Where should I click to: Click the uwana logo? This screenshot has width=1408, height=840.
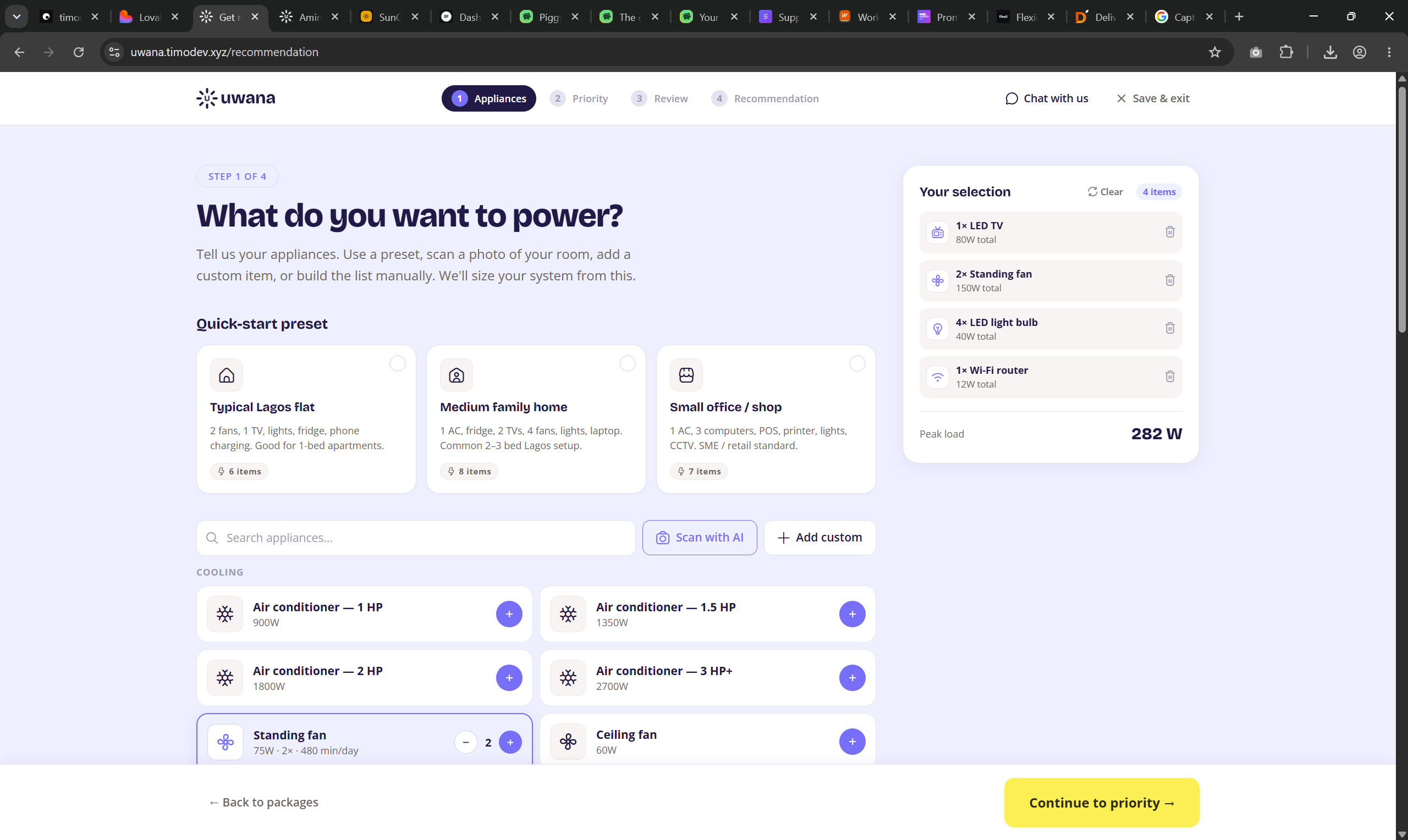pyautogui.click(x=235, y=98)
